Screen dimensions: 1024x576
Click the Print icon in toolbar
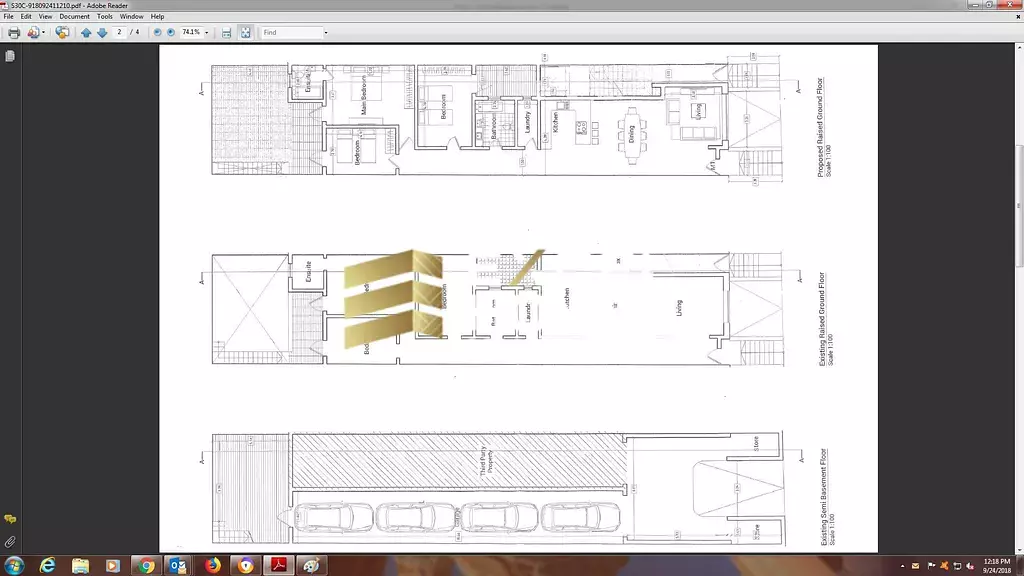click(14, 33)
